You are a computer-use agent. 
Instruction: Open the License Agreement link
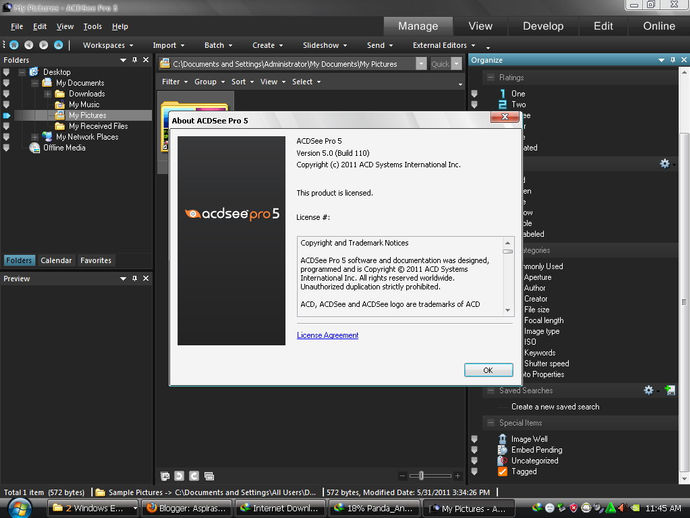pos(327,335)
